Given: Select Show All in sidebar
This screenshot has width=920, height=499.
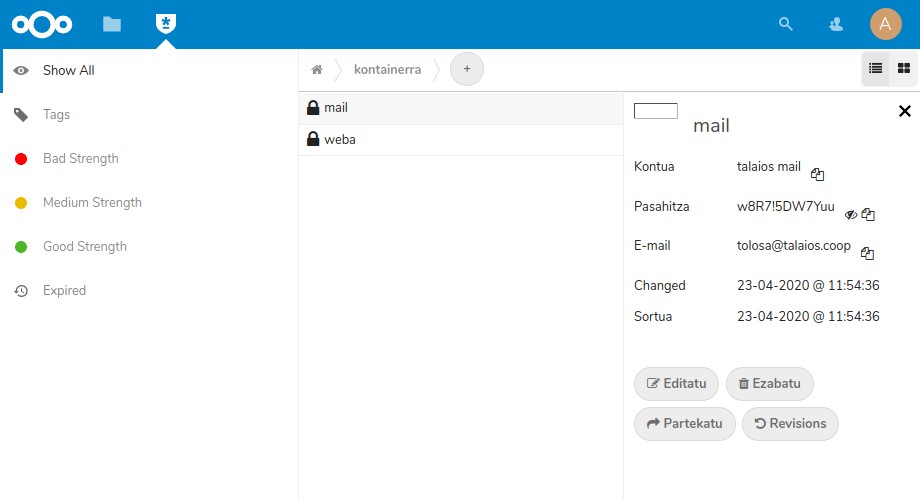Looking at the screenshot, I should tap(68, 71).
